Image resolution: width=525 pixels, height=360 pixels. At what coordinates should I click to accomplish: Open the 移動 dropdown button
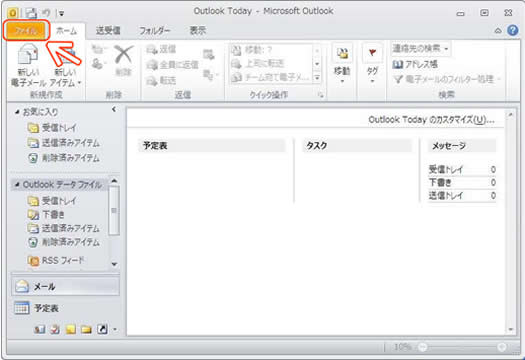(342, 64)
